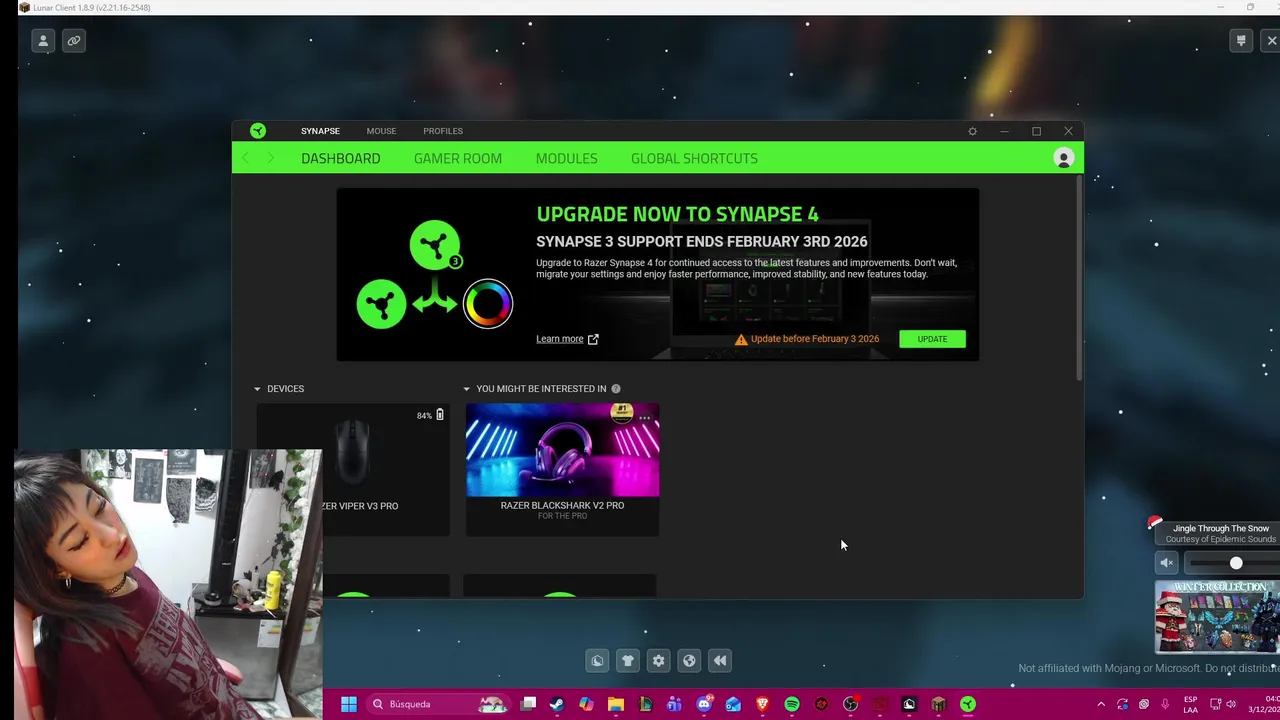Screen dimensions: 1280x720
Task: Click the Windows Start button
Action: pyautogui.click(x=348, y=704)
